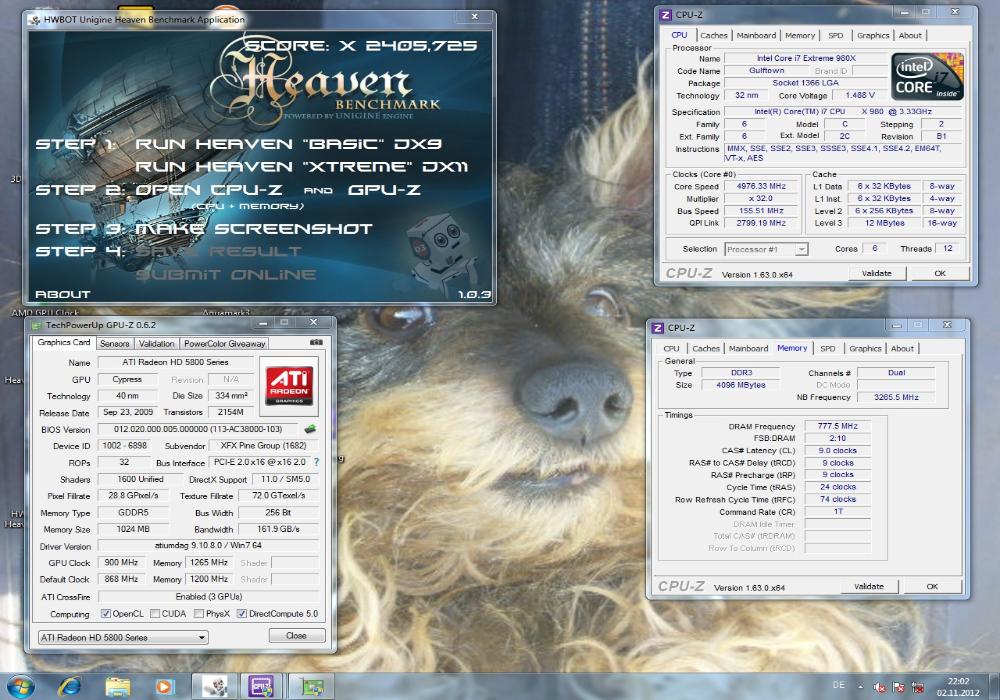Click the BIOS Version value field
1000x700 pixels.
tap(198, 429)
